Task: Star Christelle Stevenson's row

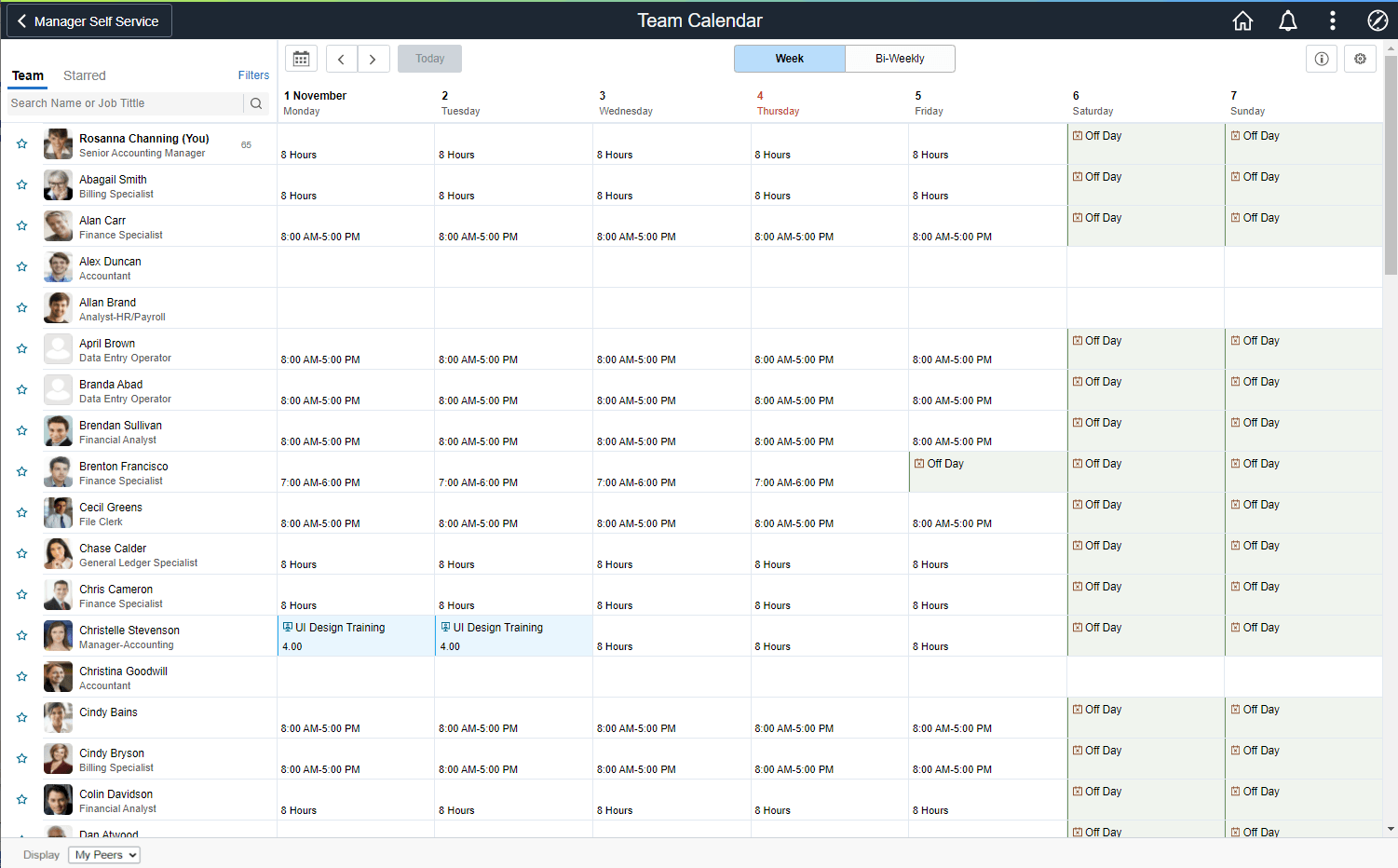Action: 21,634
